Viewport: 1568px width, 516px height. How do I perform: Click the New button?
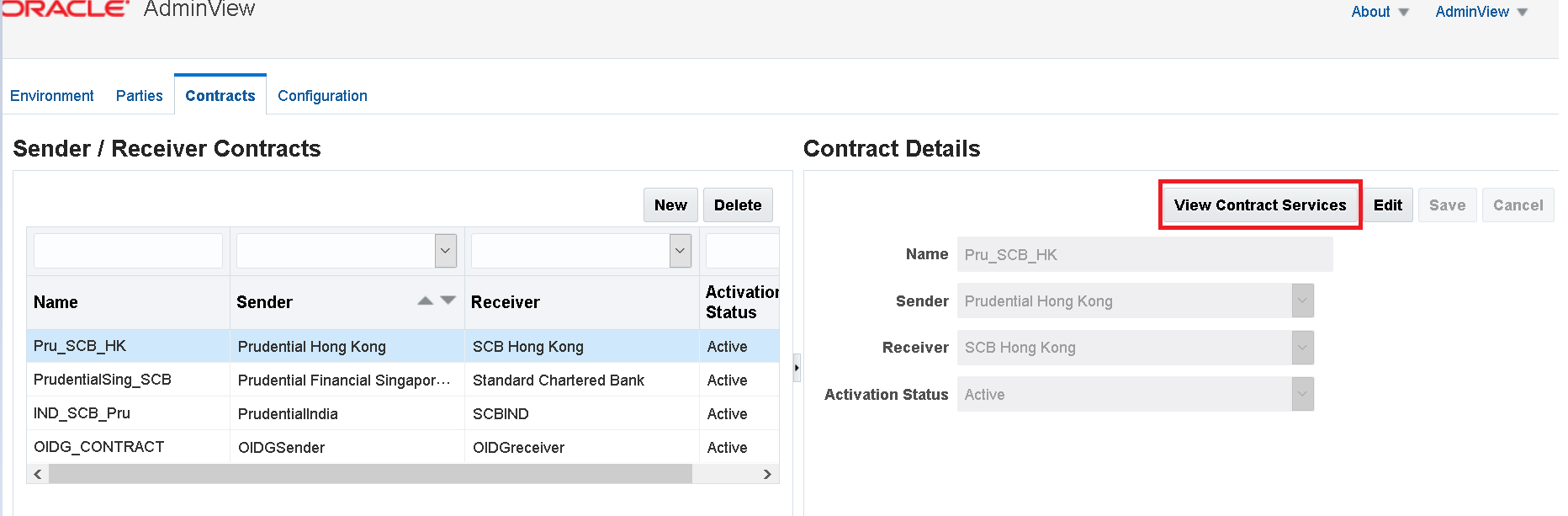coord(670,205)
